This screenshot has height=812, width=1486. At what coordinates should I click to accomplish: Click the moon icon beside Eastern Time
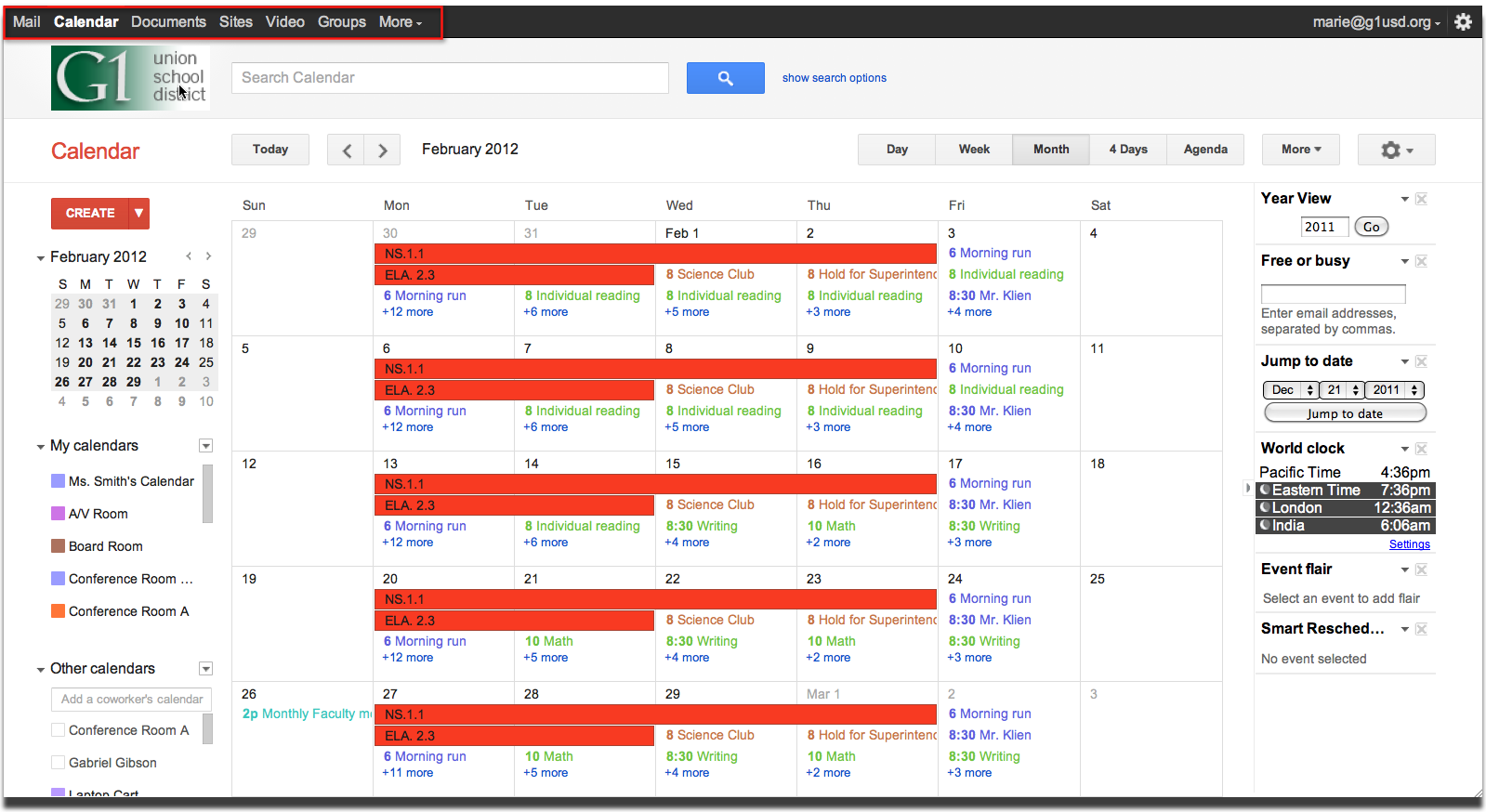point(1265,490)
